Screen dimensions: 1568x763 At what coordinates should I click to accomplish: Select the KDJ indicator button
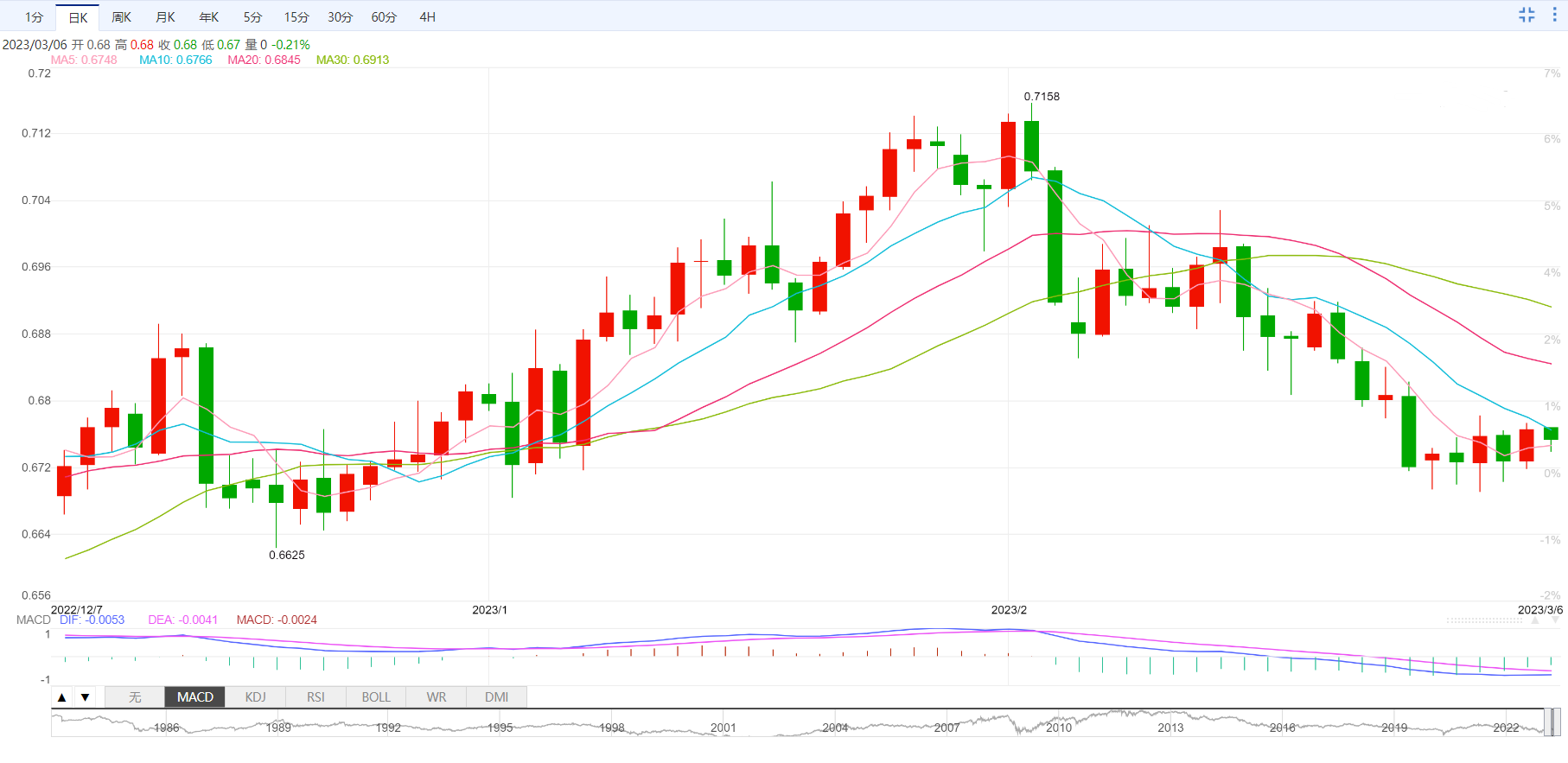(x=256, y=697)
